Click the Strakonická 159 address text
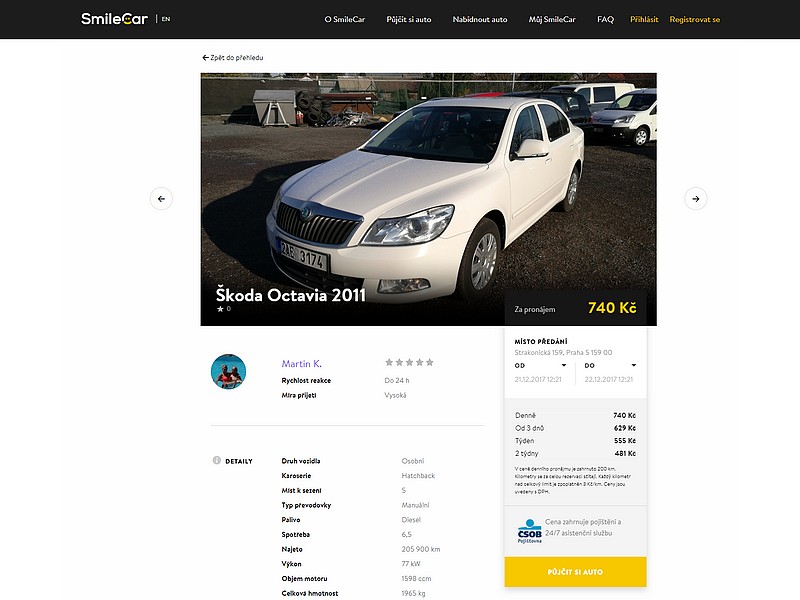The width and height of the screenshot is (800, 600). 563,353
